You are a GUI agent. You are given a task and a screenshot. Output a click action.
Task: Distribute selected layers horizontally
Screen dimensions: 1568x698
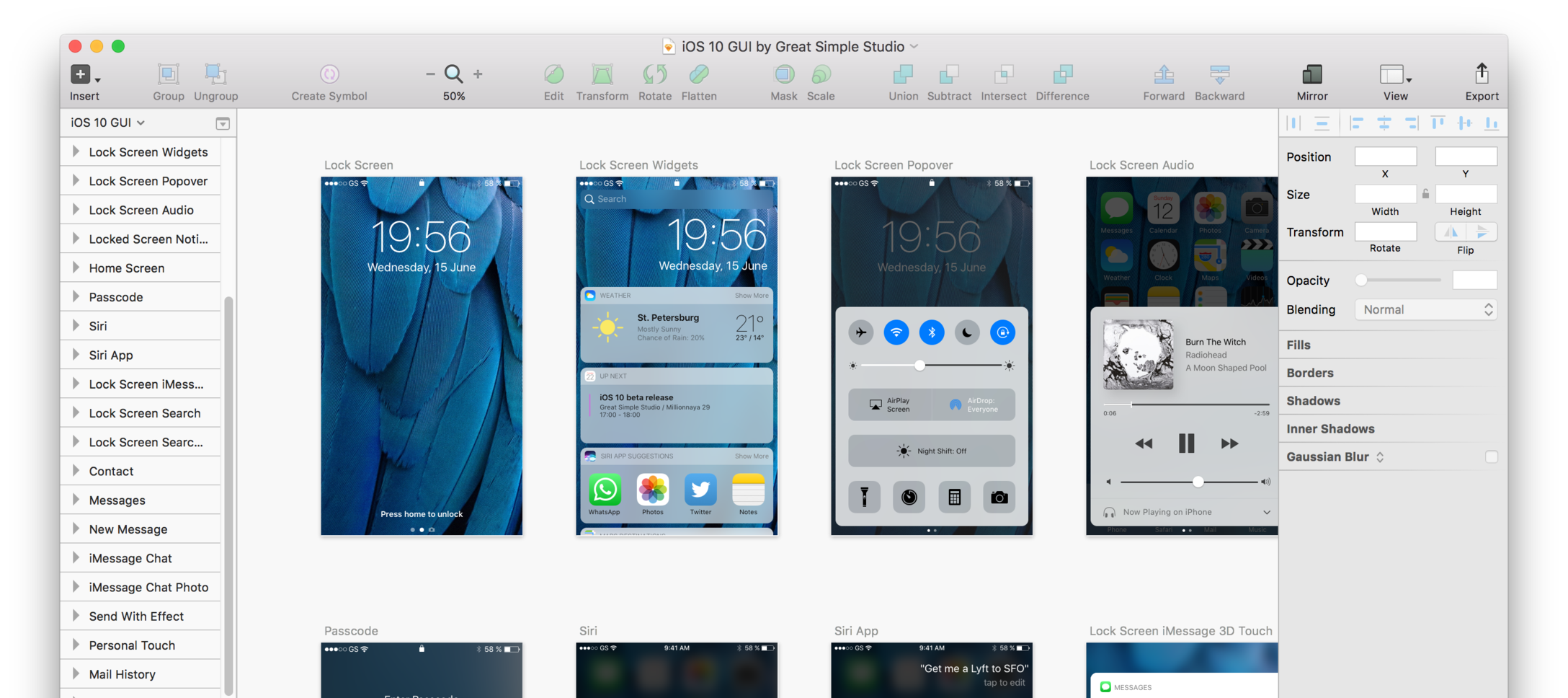[x=1294, y=123]
